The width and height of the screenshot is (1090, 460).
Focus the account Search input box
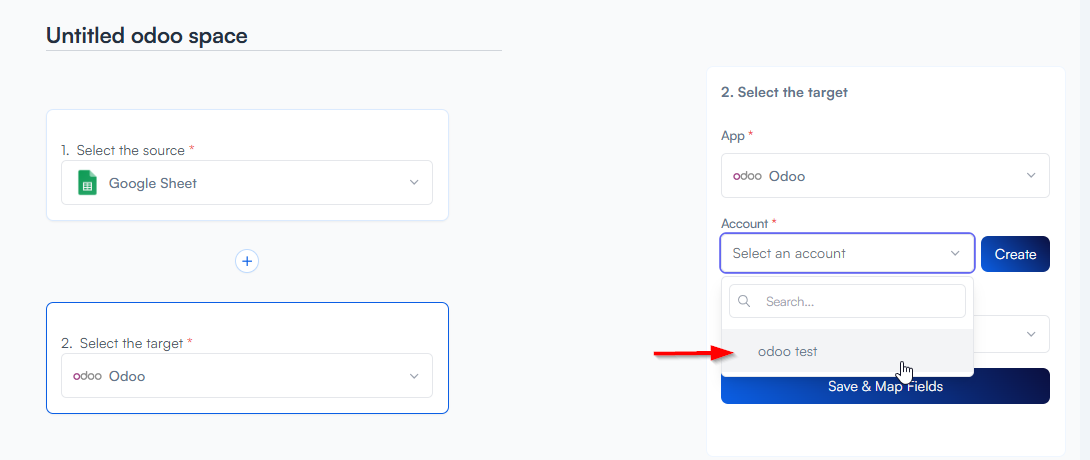tap(858, 301)
